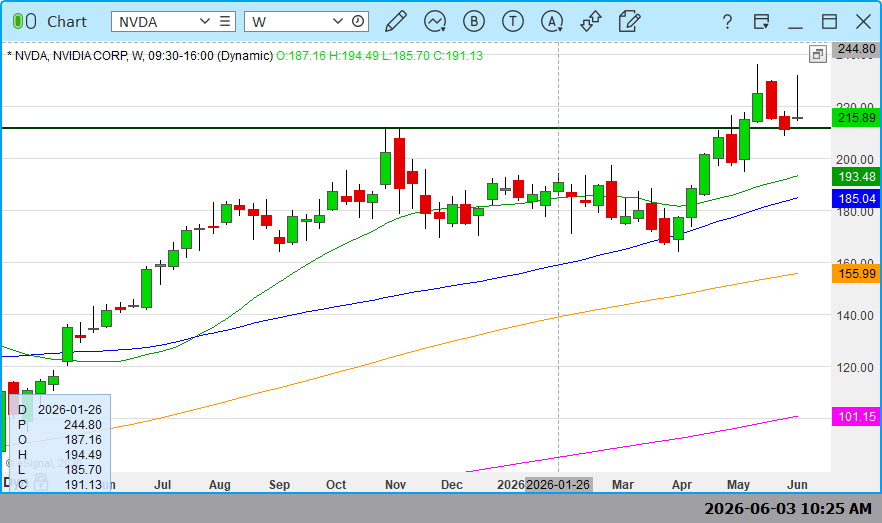The width and height of the screenshot is (882, 523).
Task: Click the Jul label on time axis
Action: (x=163, y=485)
